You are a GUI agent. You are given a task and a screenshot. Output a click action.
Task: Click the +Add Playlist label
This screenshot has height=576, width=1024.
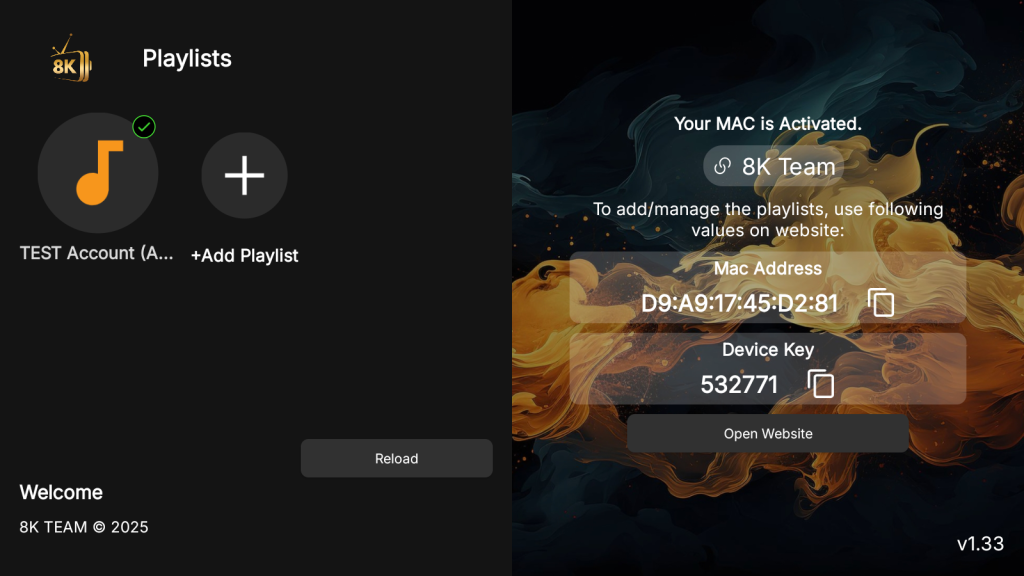coord(244,255)
